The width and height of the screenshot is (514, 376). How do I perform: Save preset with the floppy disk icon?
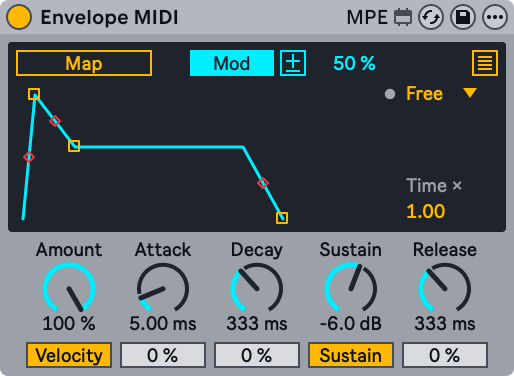click(x=463, y=17)
